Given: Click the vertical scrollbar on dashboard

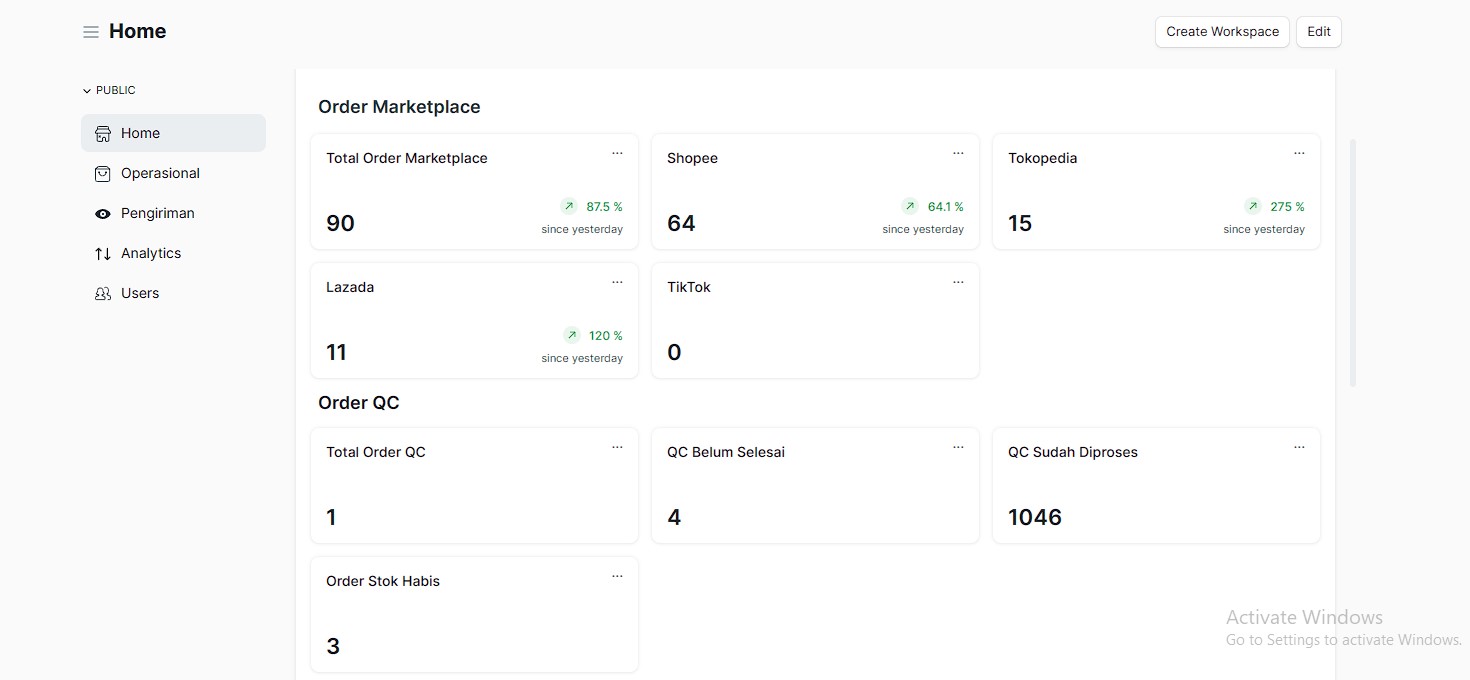Looking at the screenshot, I should click(x=1353, y=262).
